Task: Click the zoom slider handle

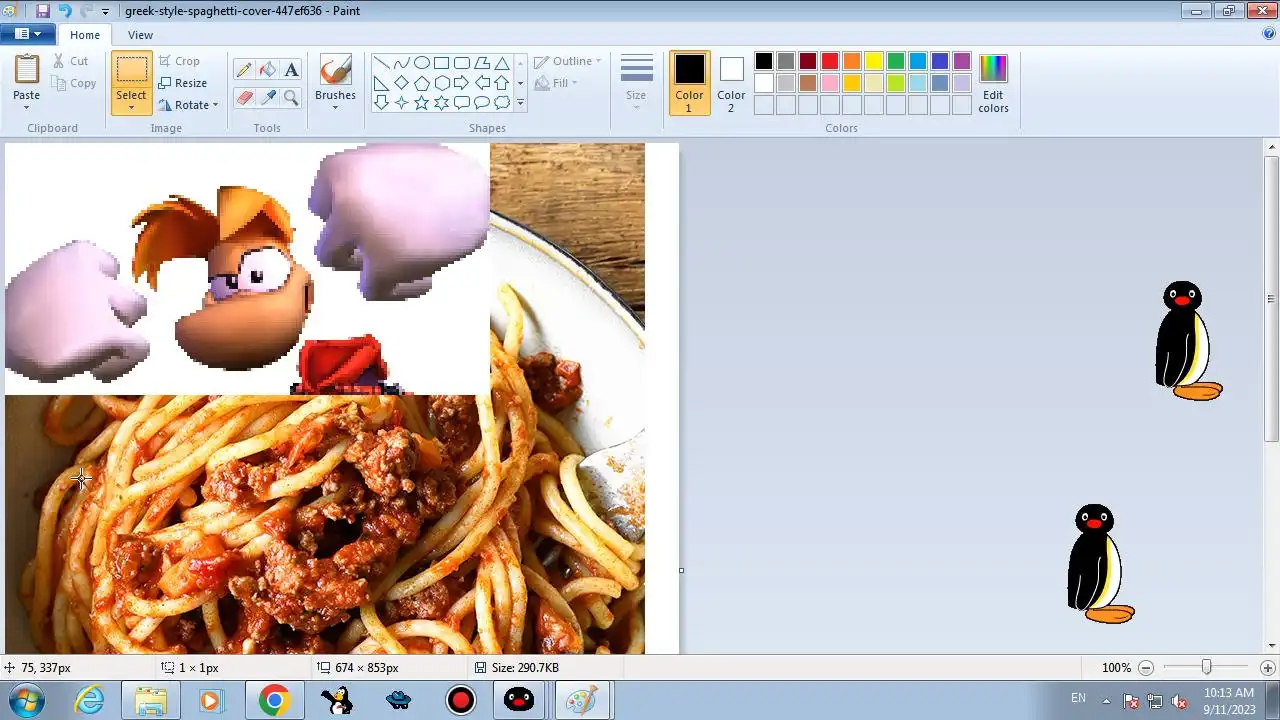Action: pyautogui.click(x=1206, y=668)
